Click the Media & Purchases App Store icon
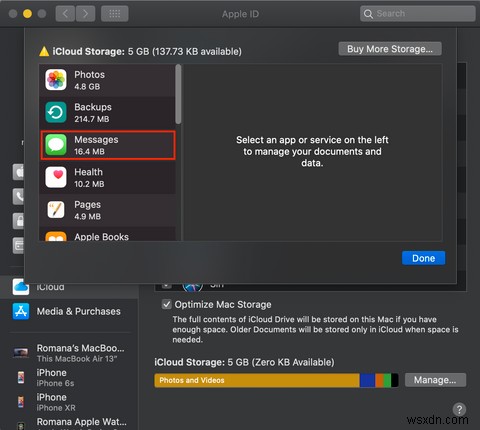Screen dimensions: 480x430 tap(21, 311)
